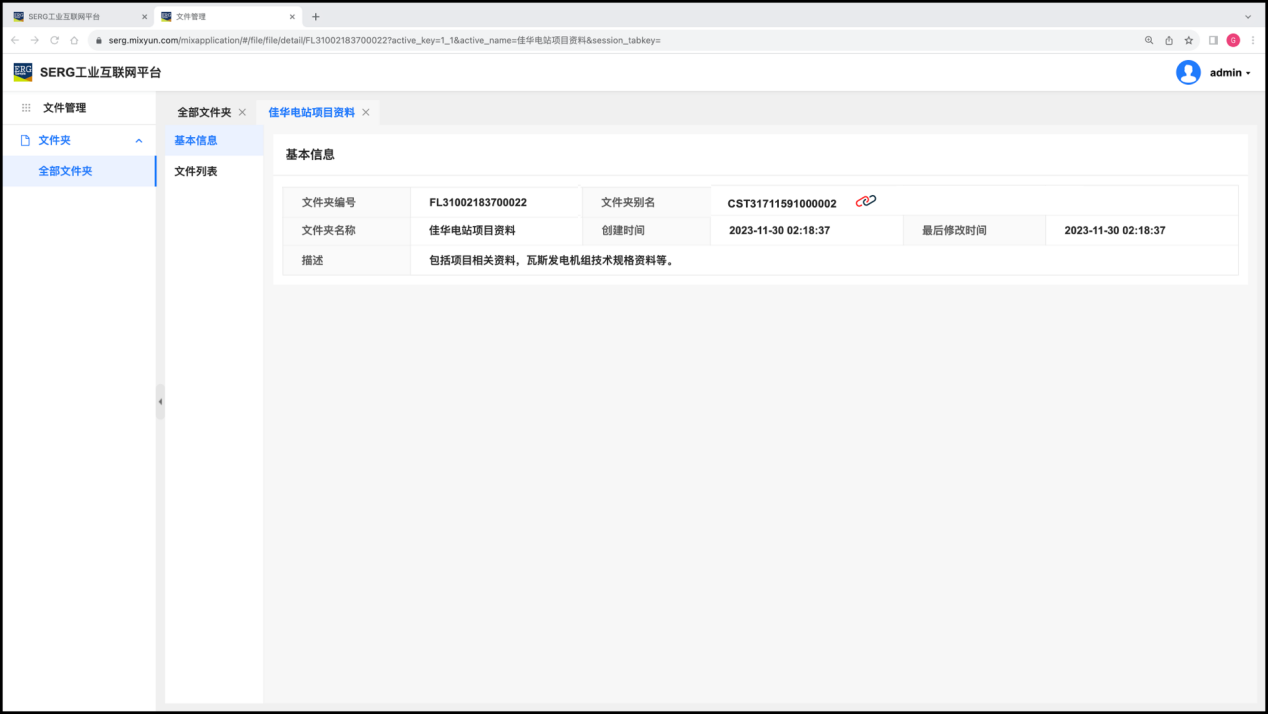Open the browser zoom magnifier icon
This screenshot has width=1268, height=714.
[1149, 40]
